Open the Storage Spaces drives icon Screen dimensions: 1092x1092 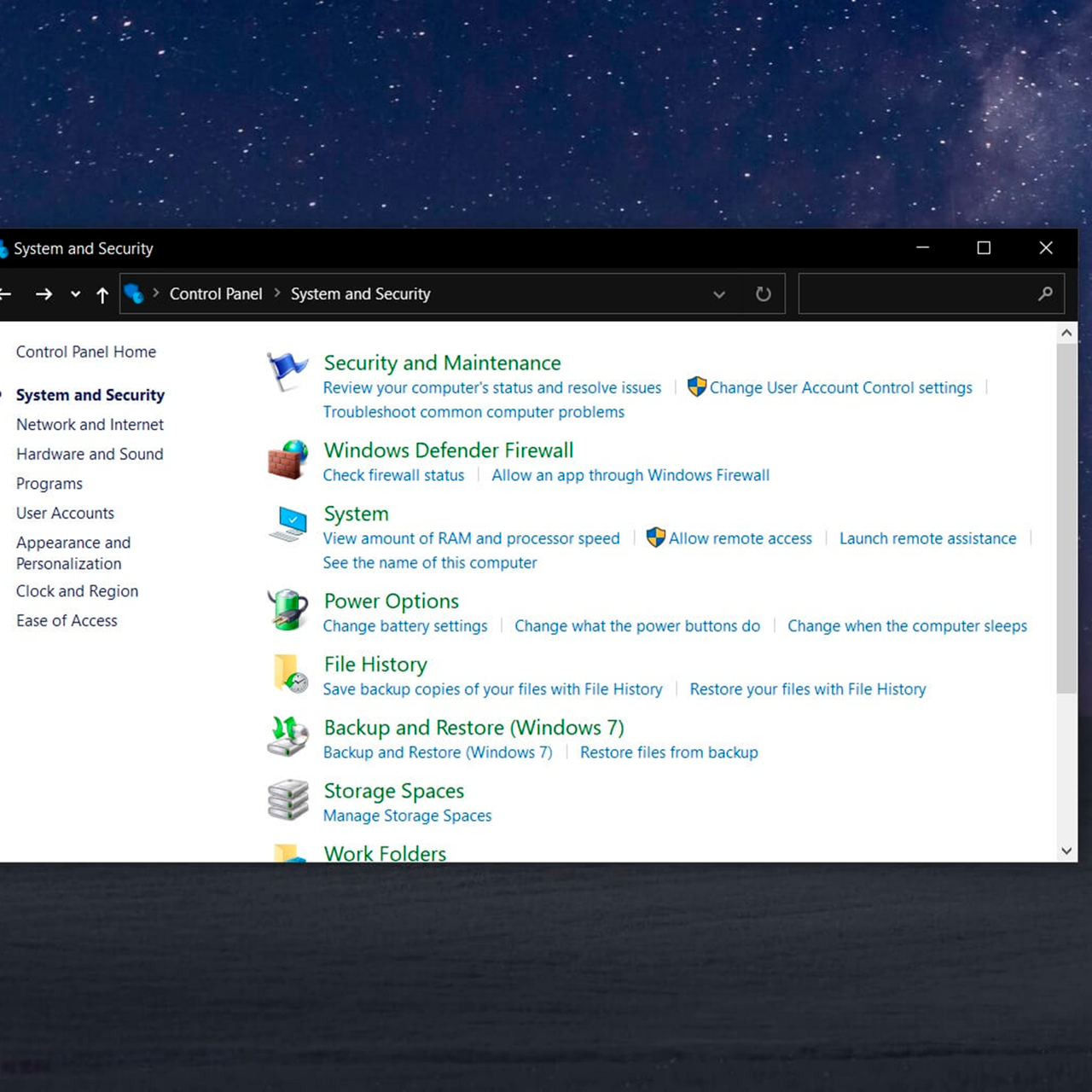point(288,800)
